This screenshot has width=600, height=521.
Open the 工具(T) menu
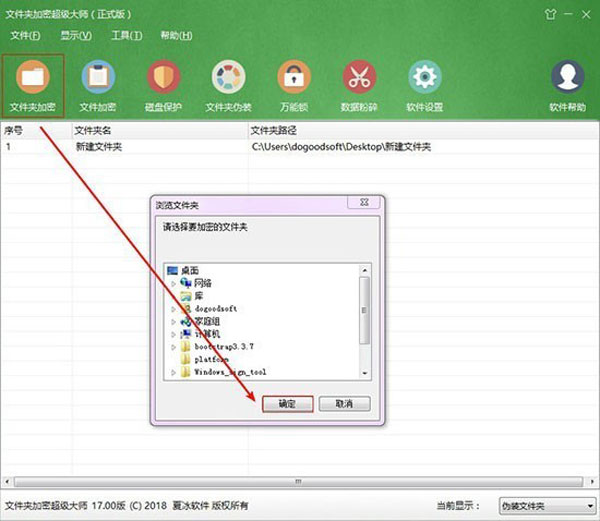[x=126, y=35]
